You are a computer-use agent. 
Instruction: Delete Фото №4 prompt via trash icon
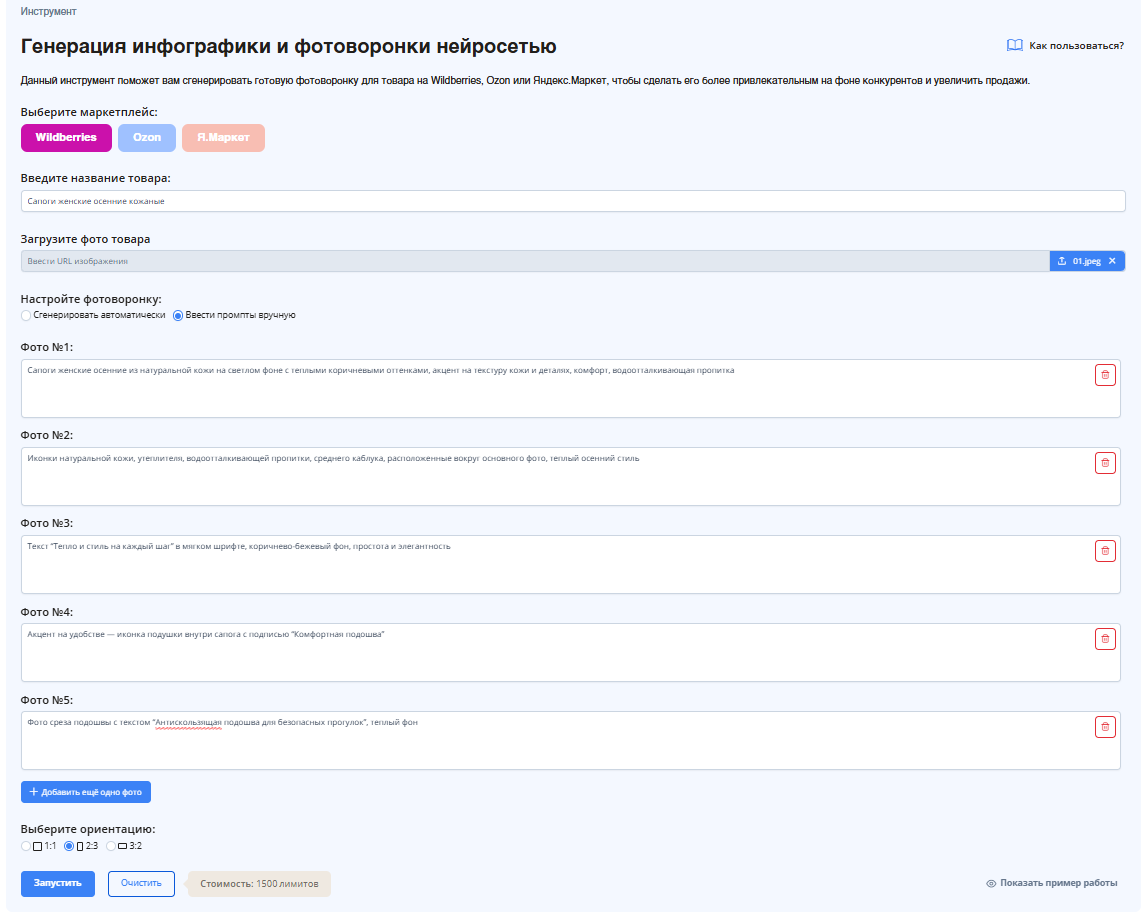1105,639
